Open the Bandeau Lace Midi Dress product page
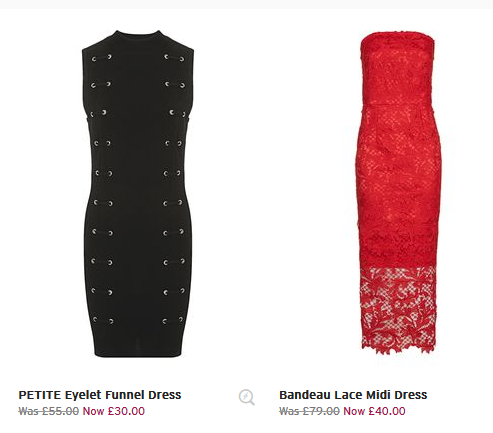The width and height of the screenshot is (493, 433). pos(353,395)
